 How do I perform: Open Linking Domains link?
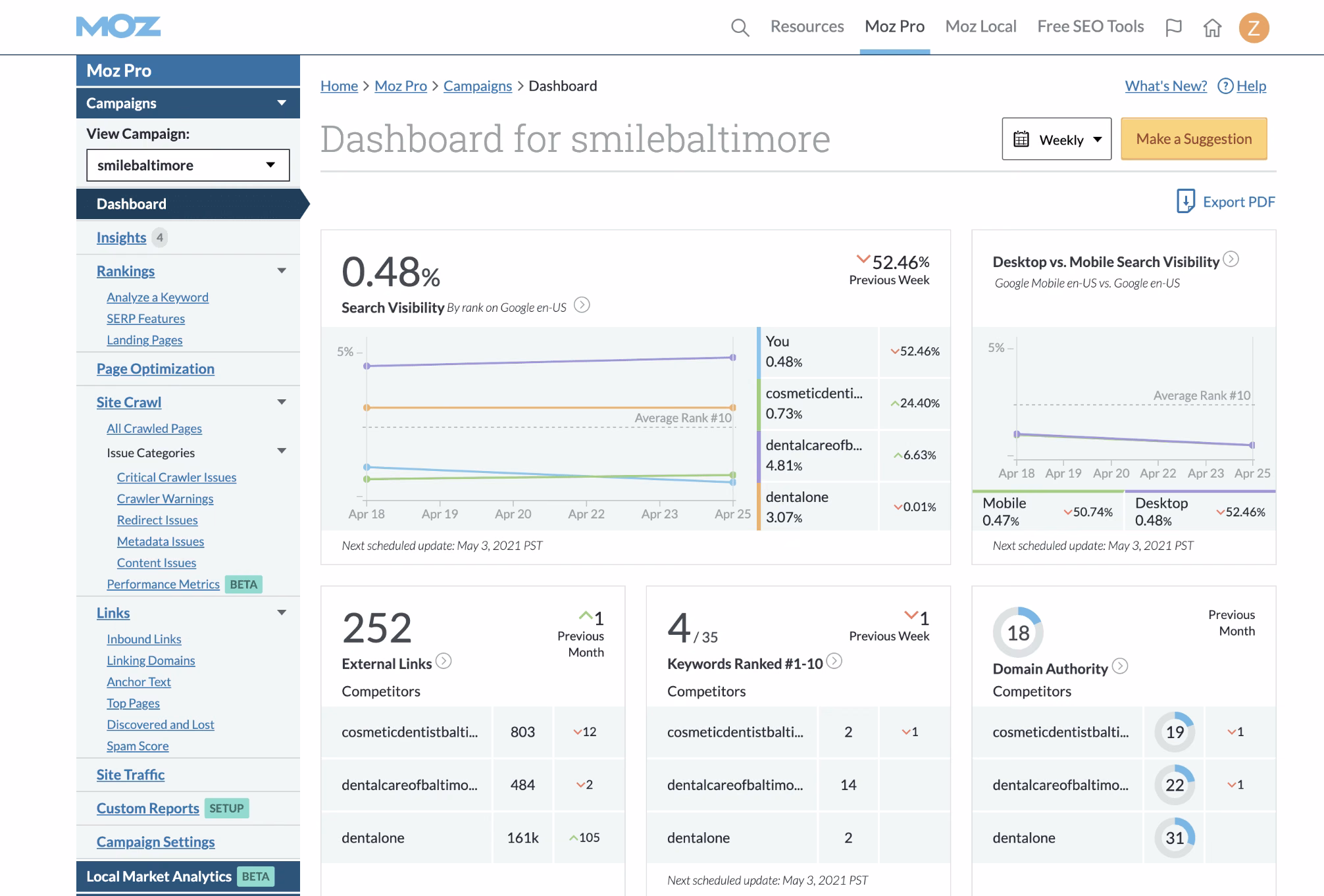(x=151, y=660)
